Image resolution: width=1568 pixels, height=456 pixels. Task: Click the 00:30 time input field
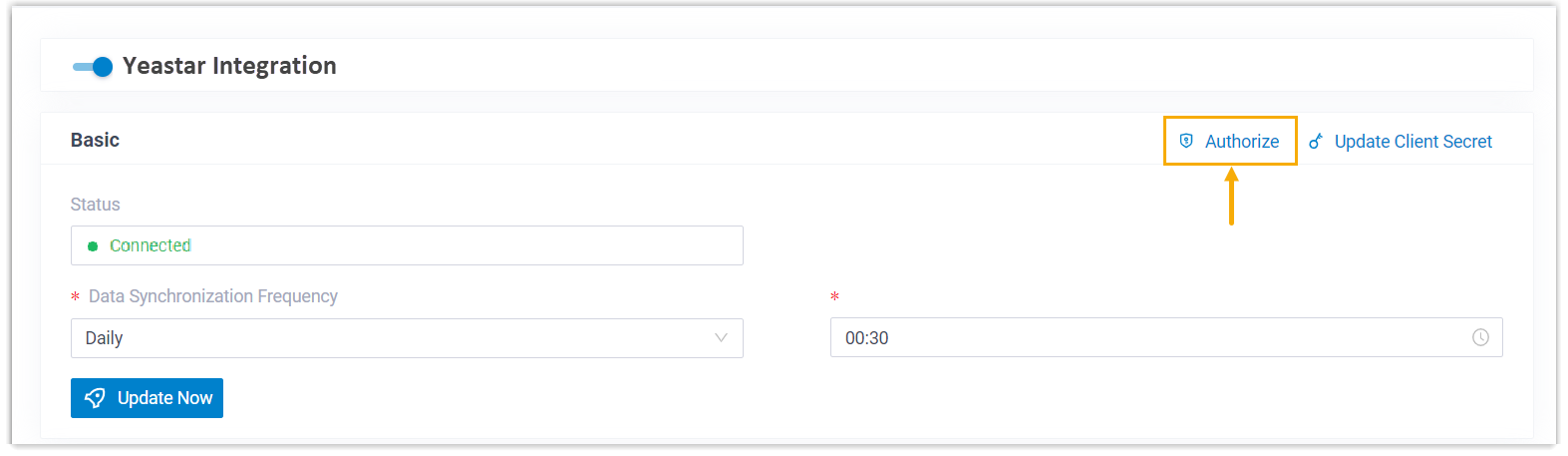[1146, 338]
